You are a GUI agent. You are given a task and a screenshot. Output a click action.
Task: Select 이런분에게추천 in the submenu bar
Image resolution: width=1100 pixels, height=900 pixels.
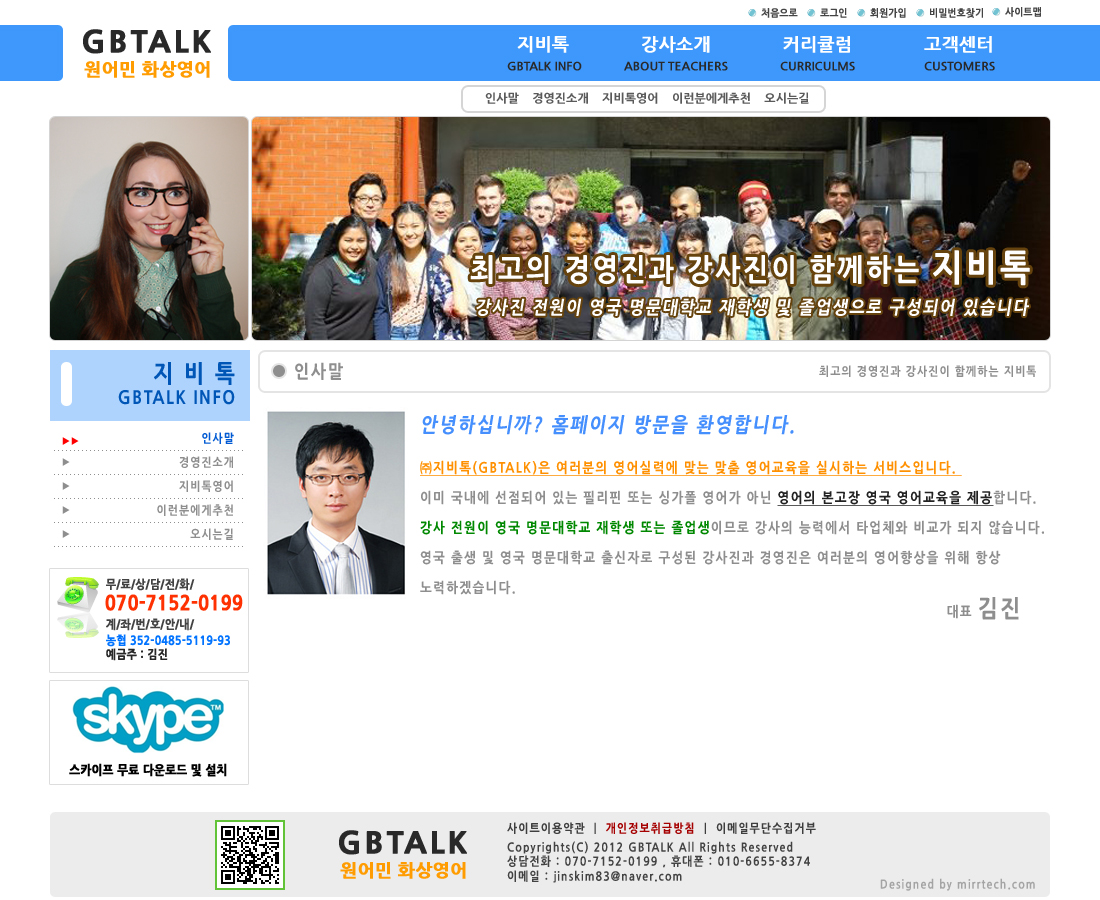(x=711, y=98)
